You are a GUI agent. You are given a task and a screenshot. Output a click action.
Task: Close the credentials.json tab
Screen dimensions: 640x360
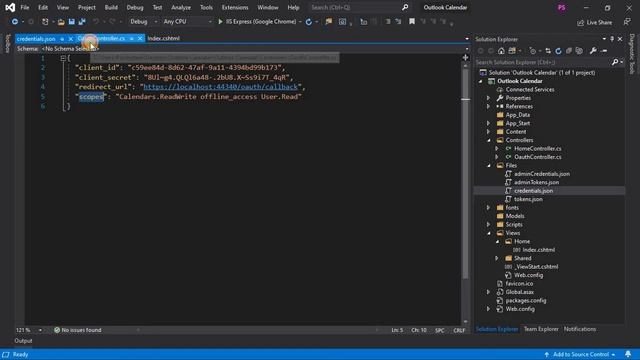(x=71, y=39)
